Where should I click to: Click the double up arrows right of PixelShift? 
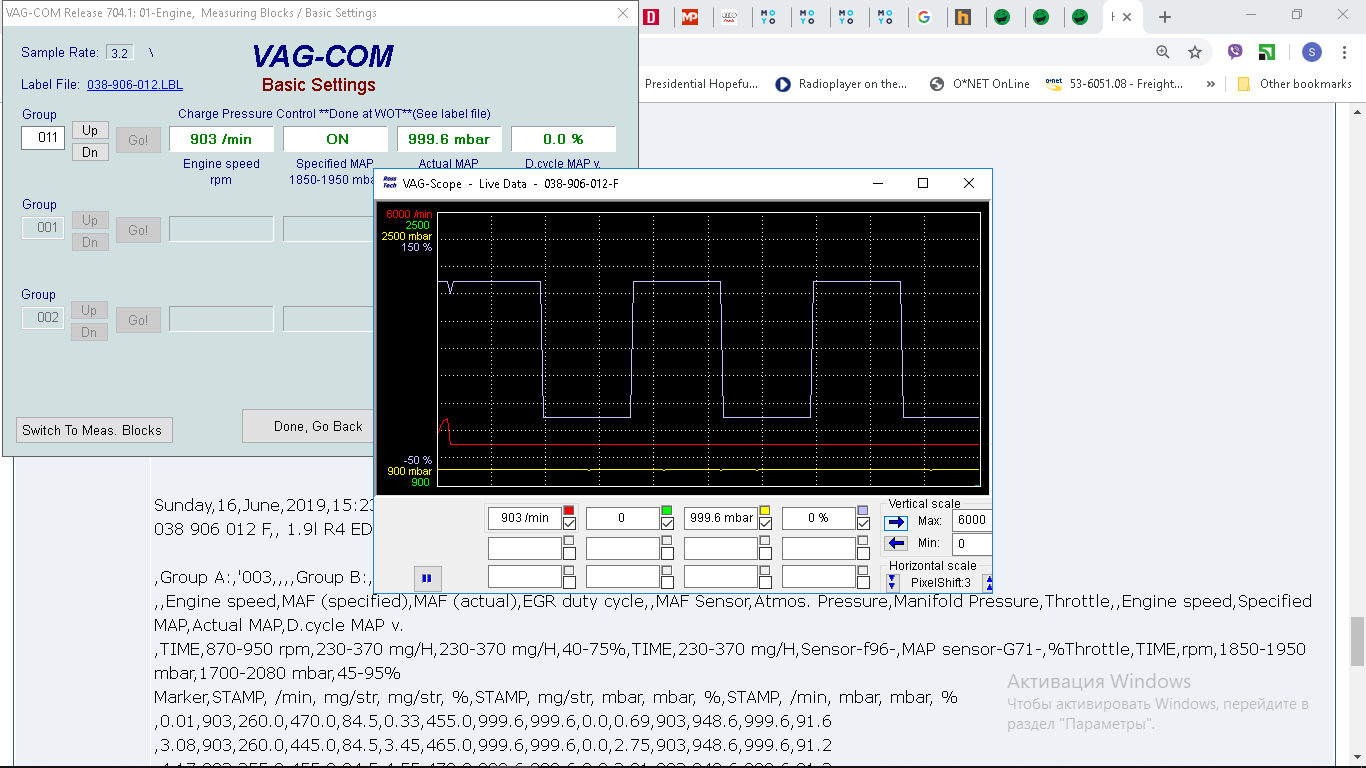tap(988, 582)
